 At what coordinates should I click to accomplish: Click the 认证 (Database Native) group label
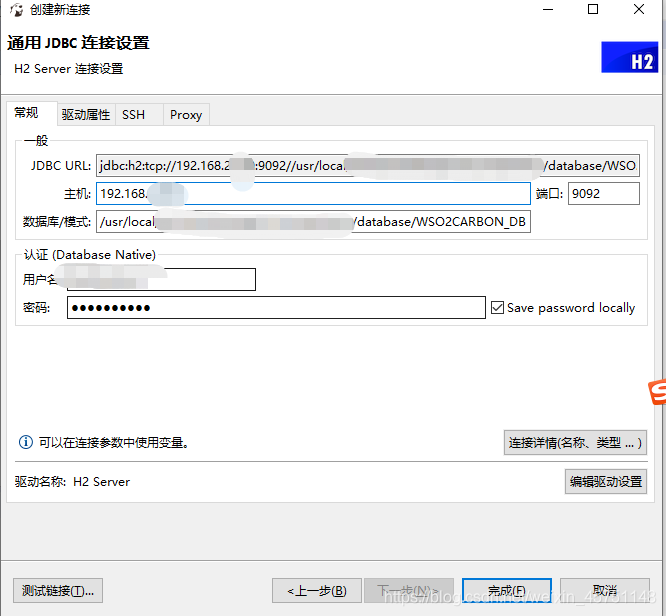pyautogui.click(x=90, y=254)
